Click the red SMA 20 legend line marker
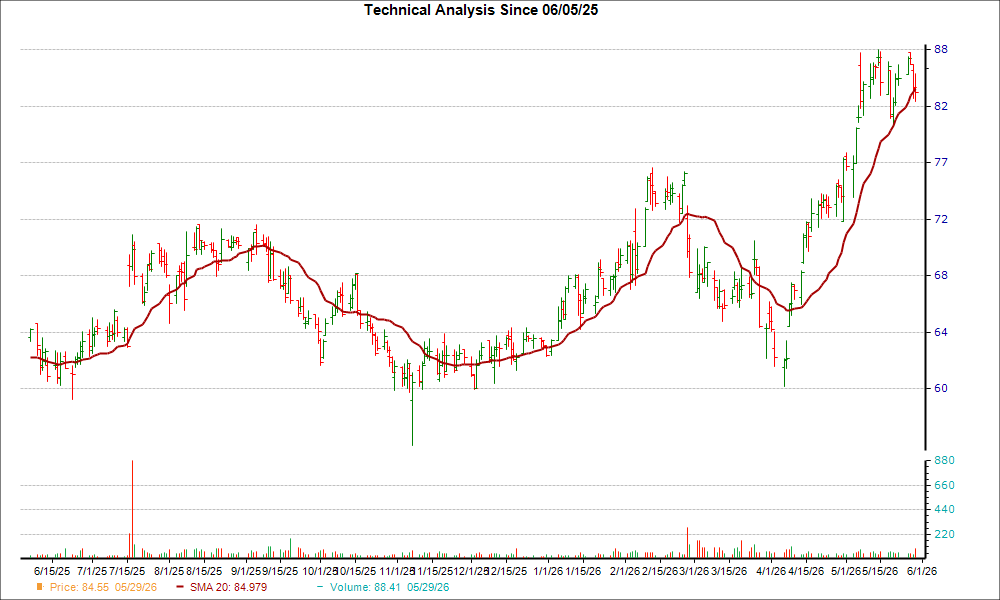 pyautogui.click(x=180, y=587)
